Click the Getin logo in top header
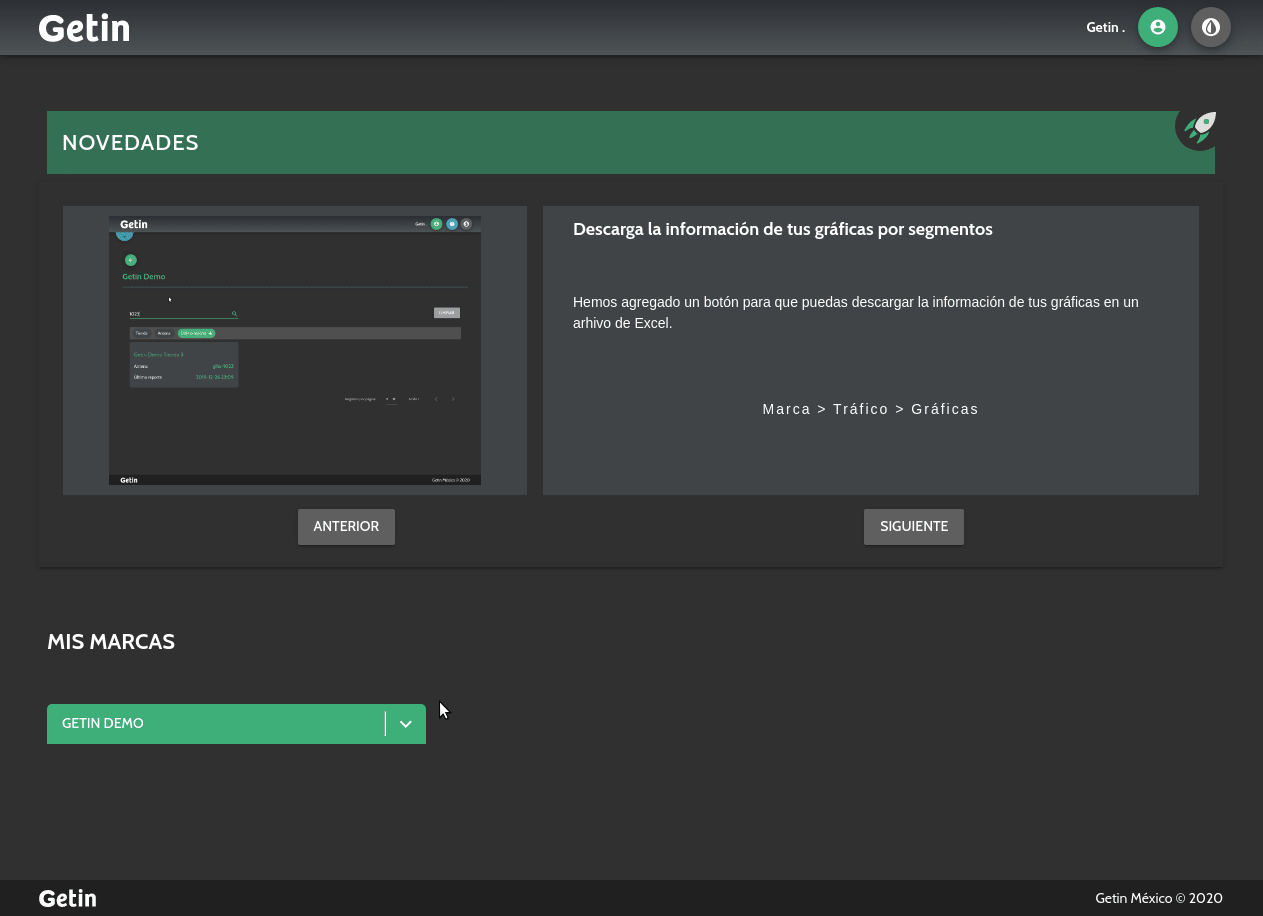 [x=84, y=28]
